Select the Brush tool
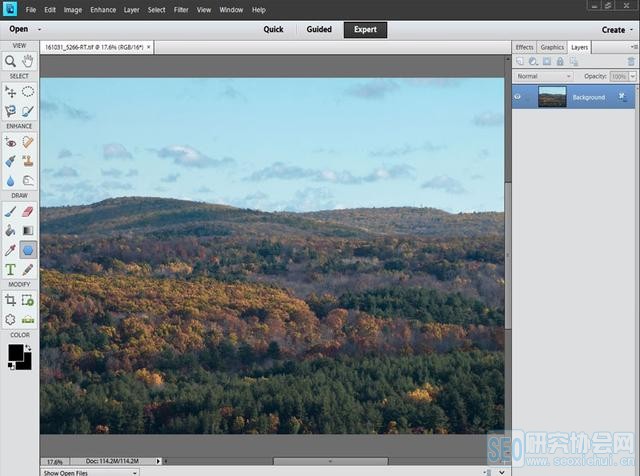Viewport: 640px width, 476px height. 10,211
